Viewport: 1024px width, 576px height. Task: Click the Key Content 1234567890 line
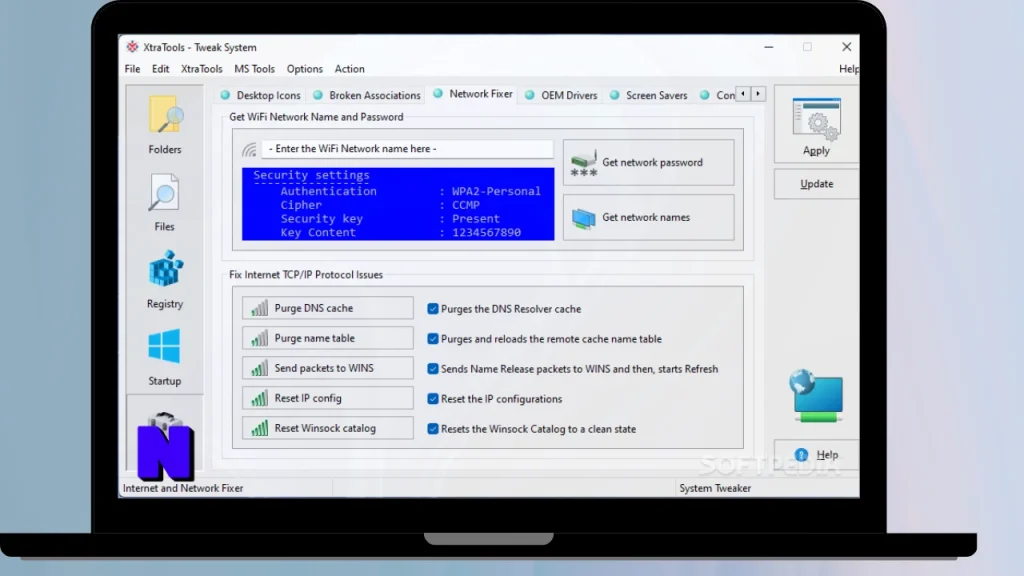[x=400, y=232]
